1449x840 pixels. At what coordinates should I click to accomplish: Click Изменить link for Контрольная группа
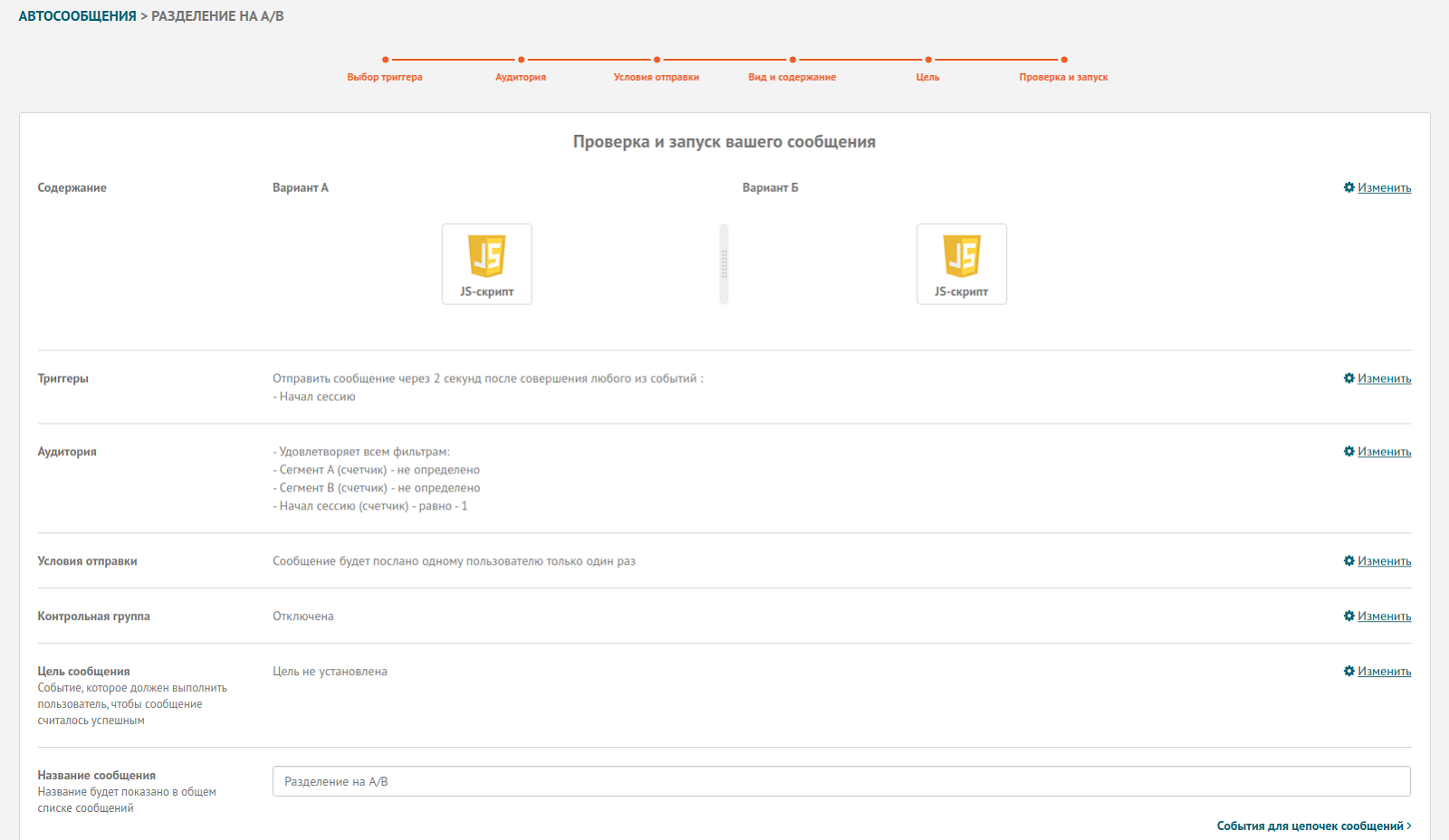[1384, 617]
